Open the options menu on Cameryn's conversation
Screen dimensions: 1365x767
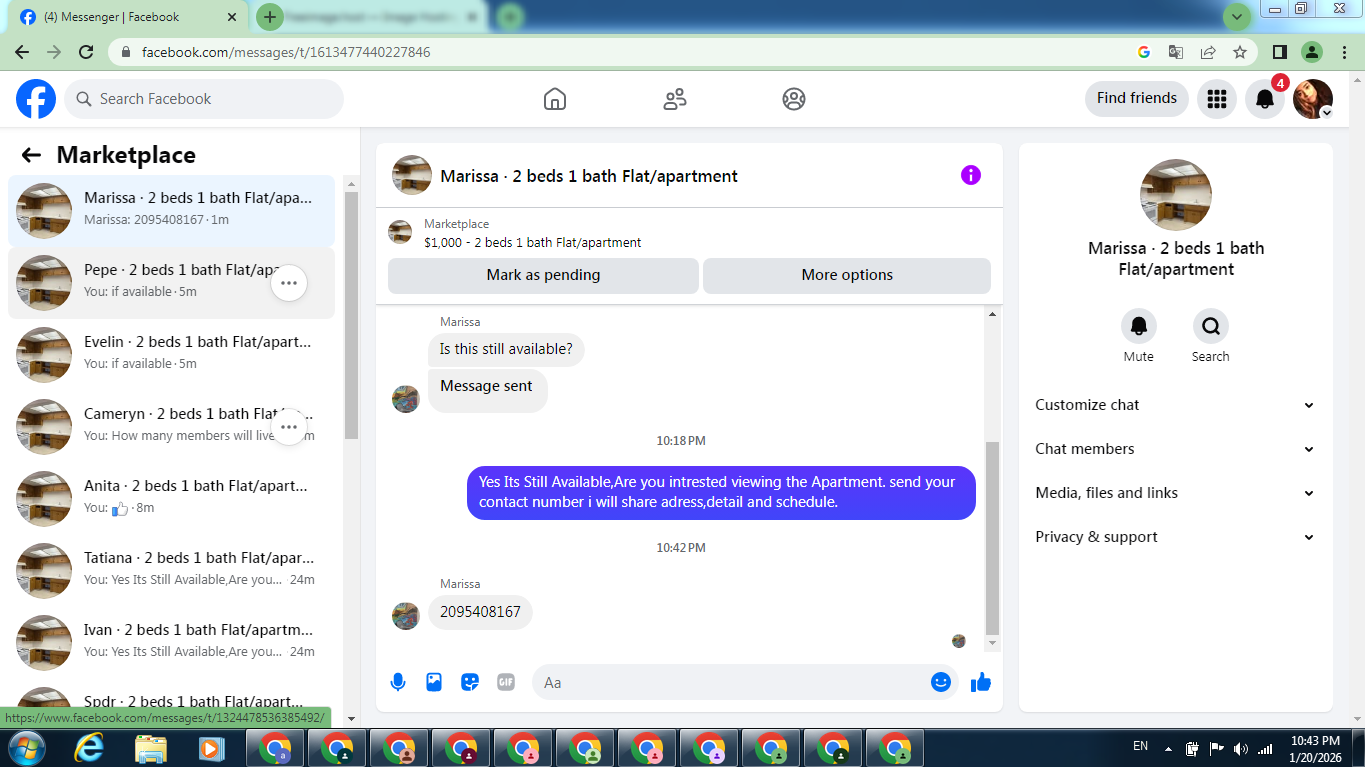coord(289,427)
